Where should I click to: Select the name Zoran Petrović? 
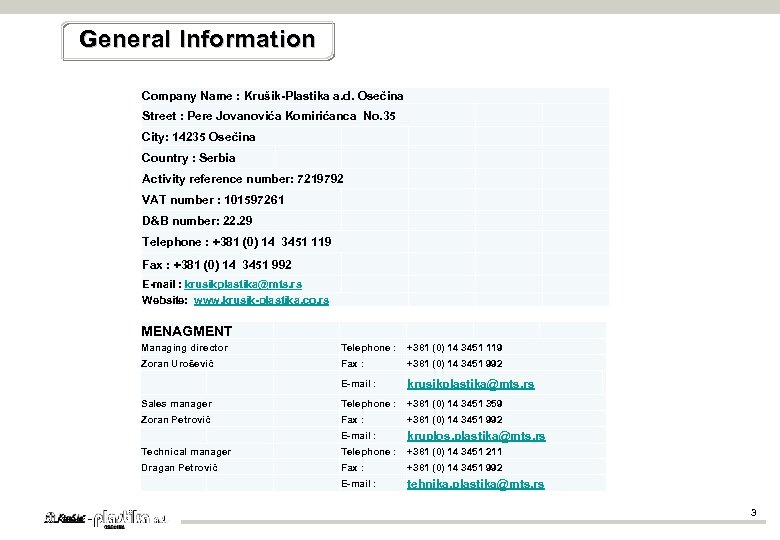coord(176,420)
